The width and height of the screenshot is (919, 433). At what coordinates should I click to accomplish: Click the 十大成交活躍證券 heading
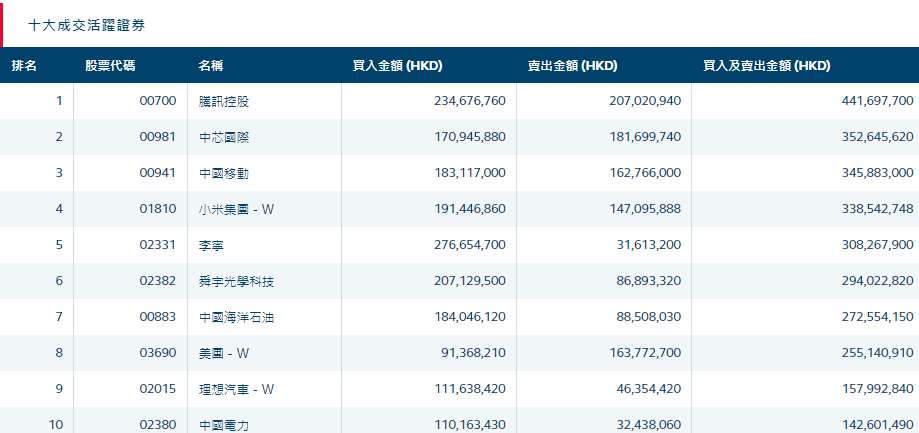(x=87, y=25)
